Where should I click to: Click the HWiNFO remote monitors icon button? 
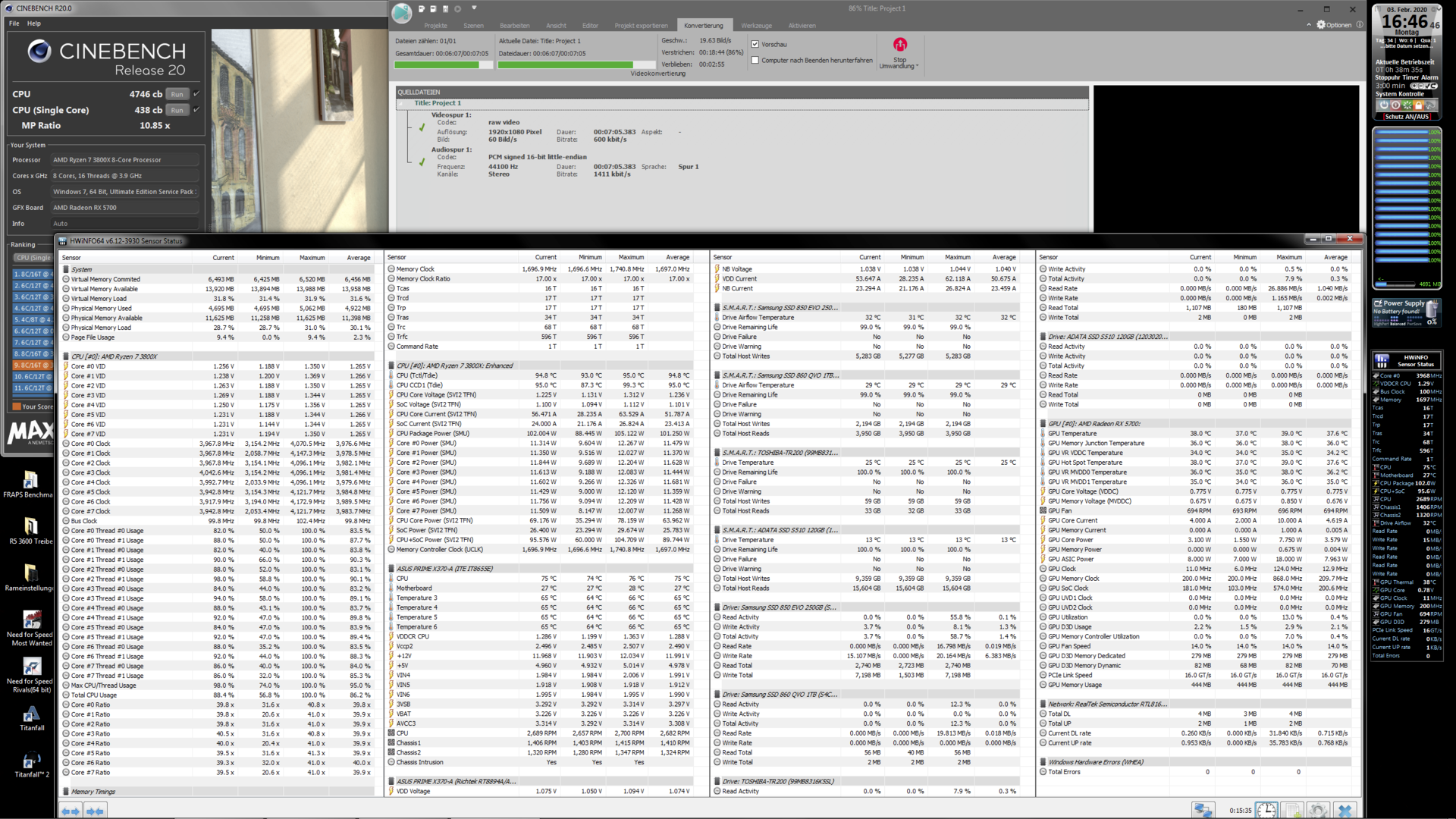click(1203, 810)
